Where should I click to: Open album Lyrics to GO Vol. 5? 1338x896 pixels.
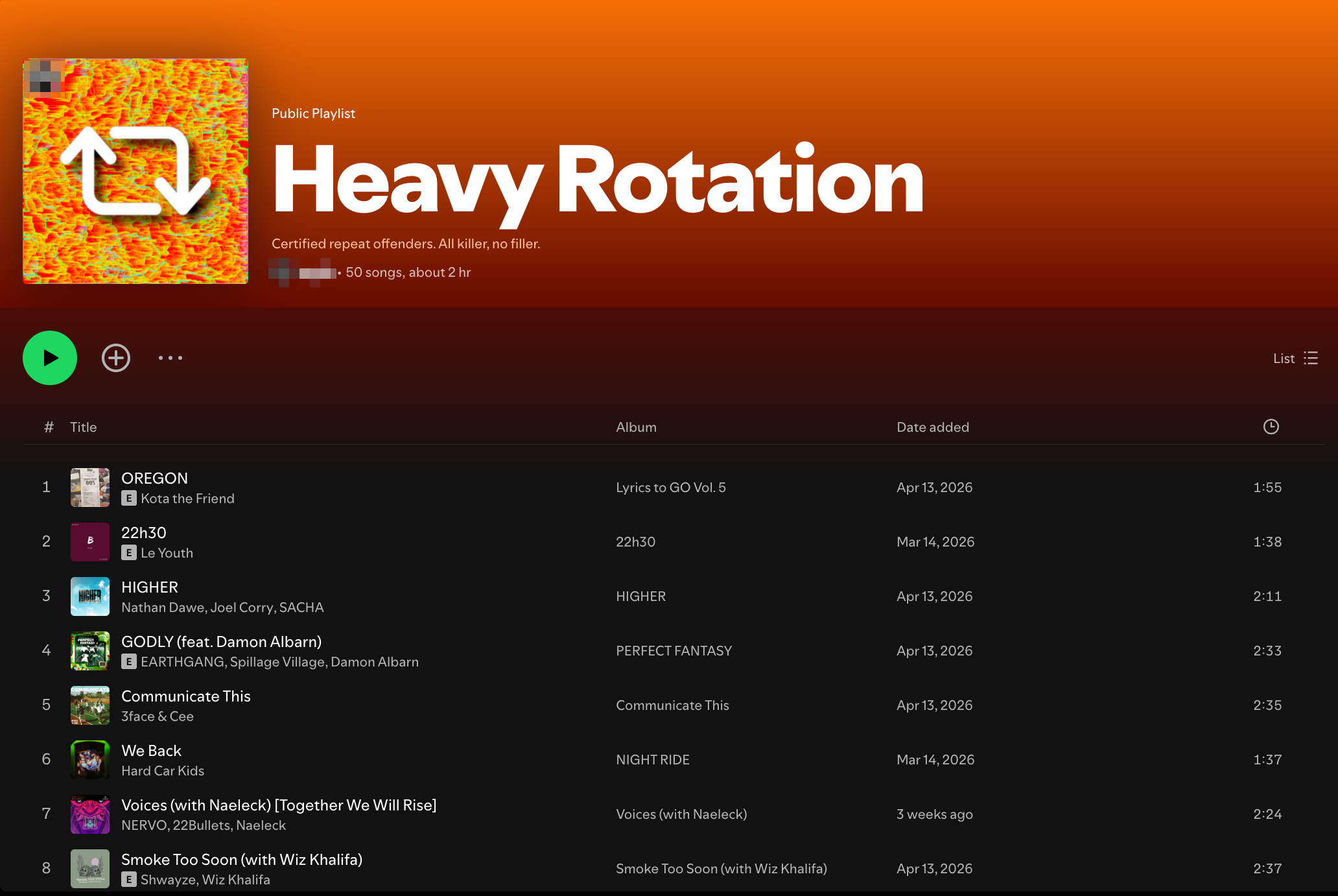[x=671, y=488]
